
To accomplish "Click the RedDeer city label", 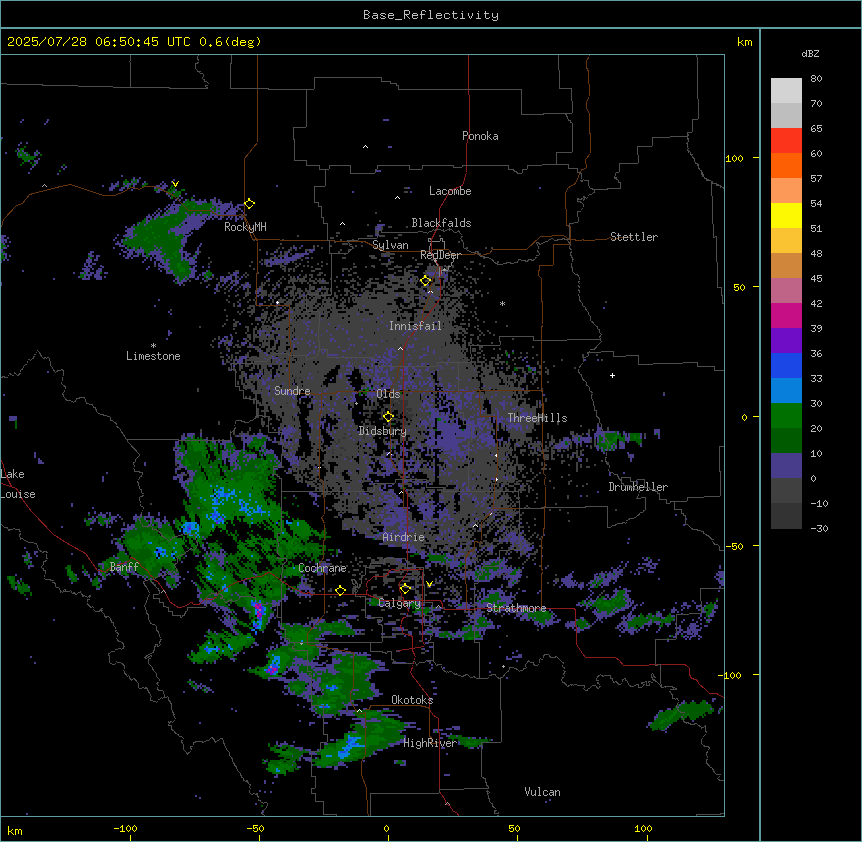I will pyautogui.click(x=441, y=255).
